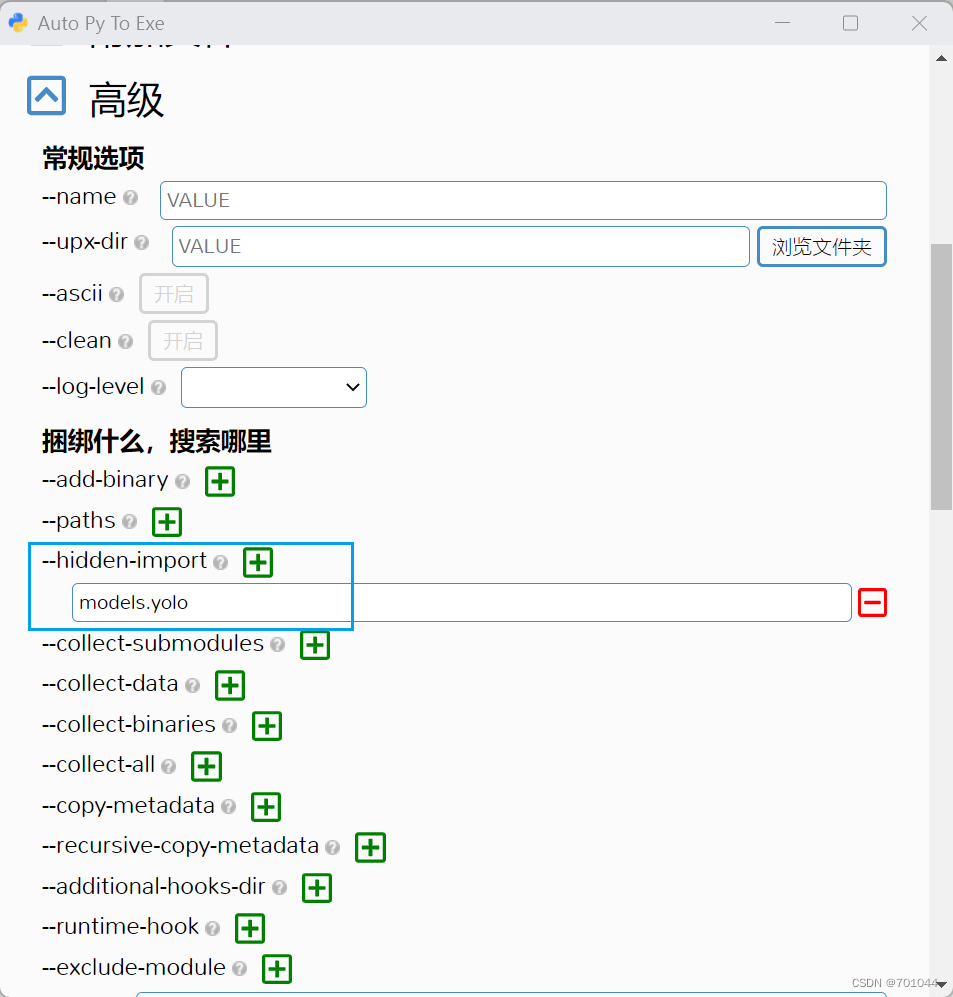Click the 常规选项 heading
The height and width of the screenshot is (997, 953).
coord(93,158)
